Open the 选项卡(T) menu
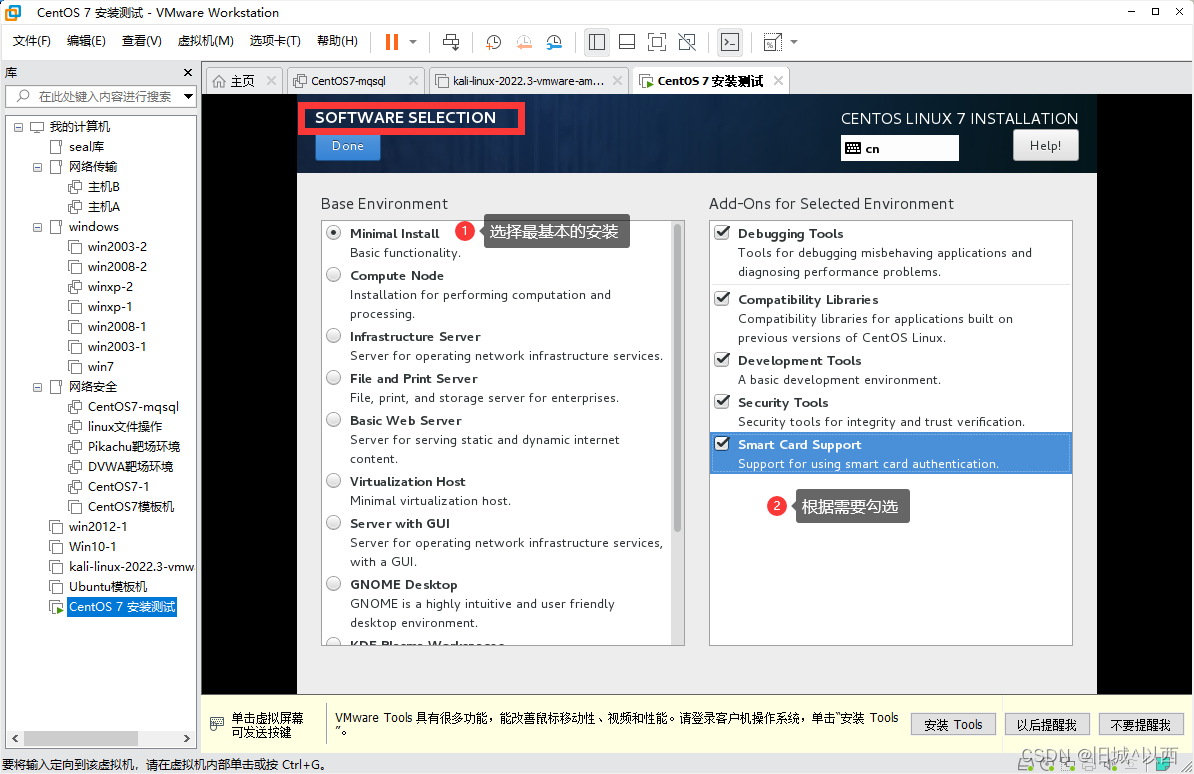This screenshot has width=1194, height=774. pyautogui.click(x=275, y=40)
